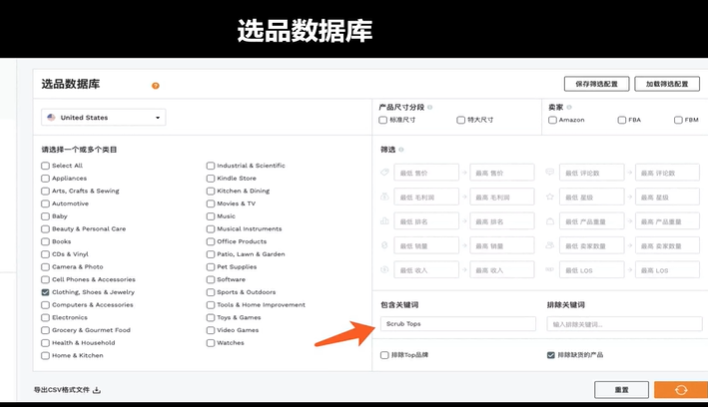Viewport: 708px width, 407px height.
Task: Check the Music category checkbox
Action: click(x=210, y=216)
